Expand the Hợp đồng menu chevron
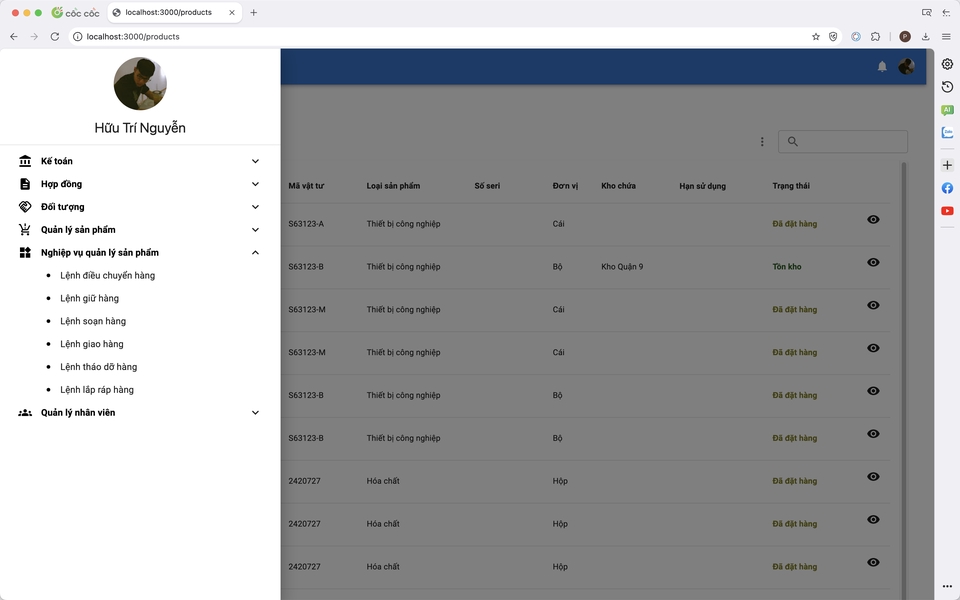Image resolution: width=960 pixels, height=600 pixels. click(255, 184)
